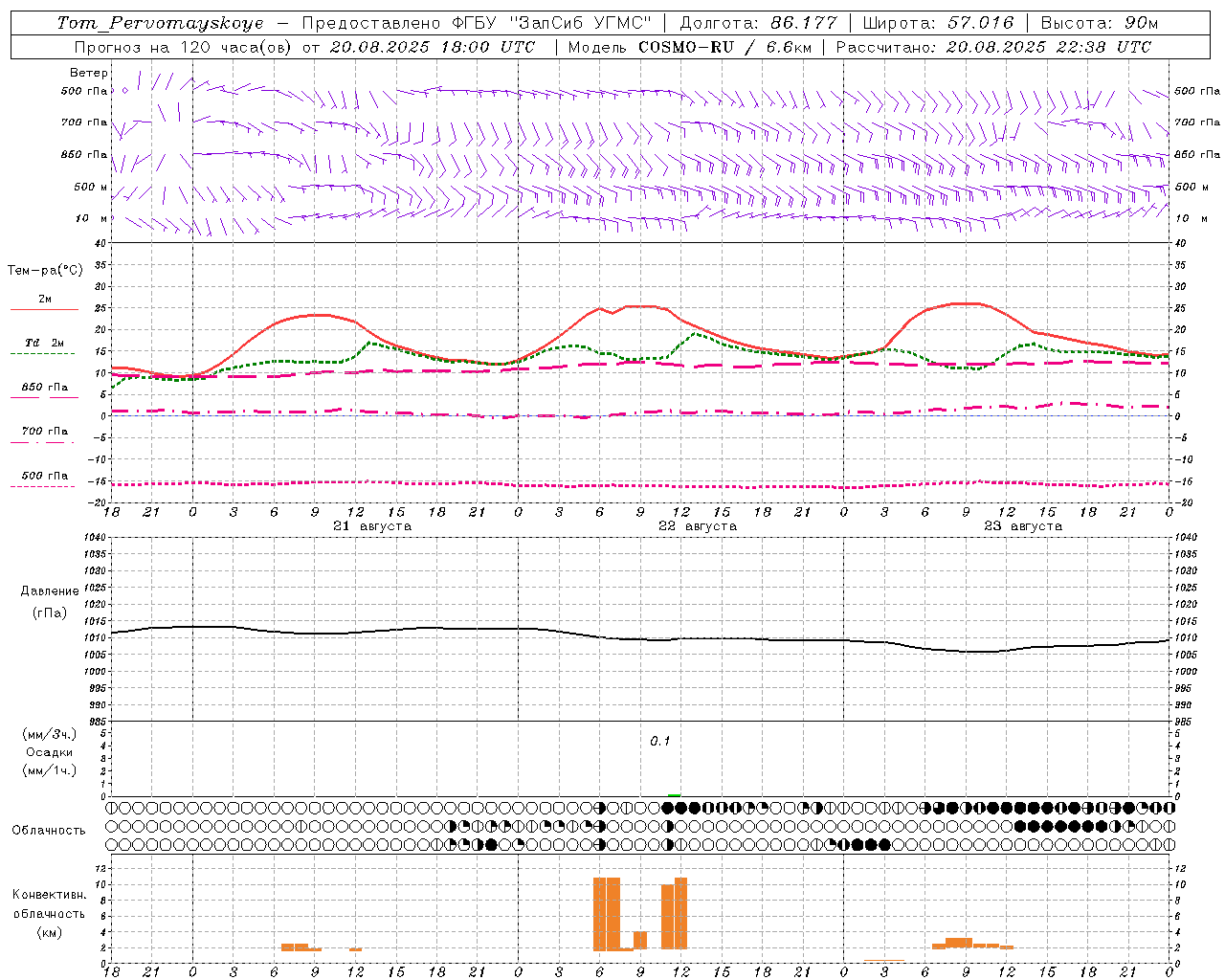Click the 23 августа date label
The image size is (1225, 980).
click(1023, 526)
